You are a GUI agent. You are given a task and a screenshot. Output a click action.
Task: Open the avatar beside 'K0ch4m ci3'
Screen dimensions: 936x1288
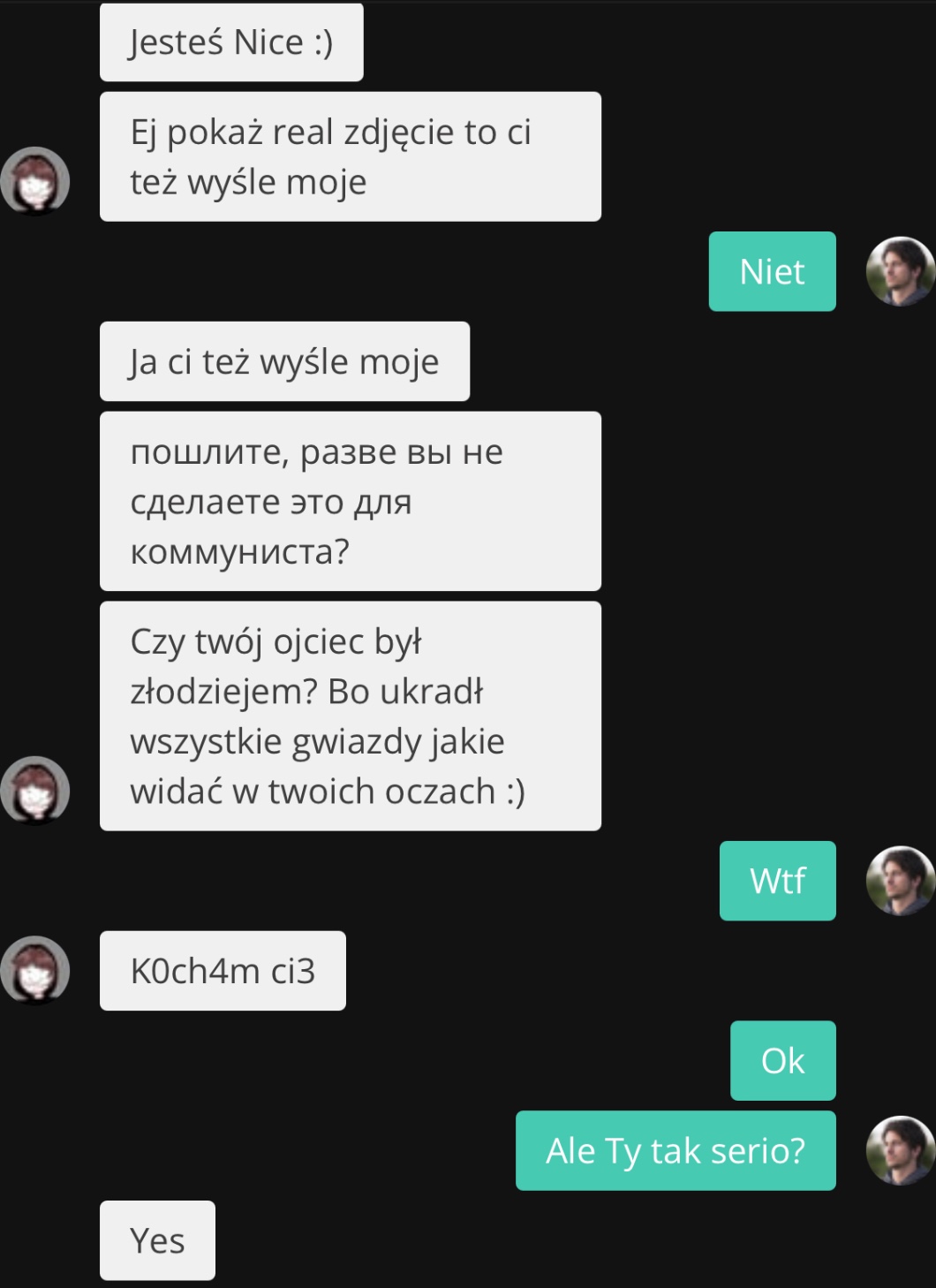tap(35, 970)
